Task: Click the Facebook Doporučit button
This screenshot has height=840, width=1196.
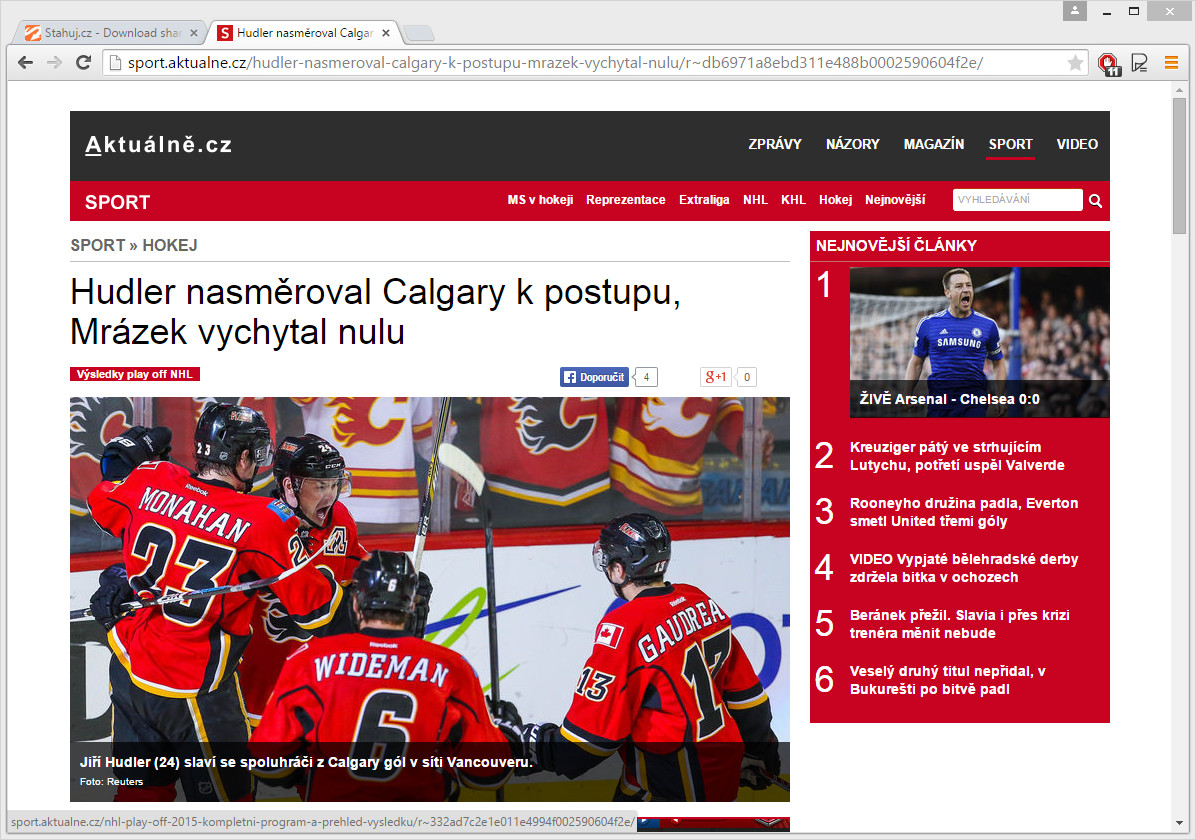Action: (x=594, y=377)
